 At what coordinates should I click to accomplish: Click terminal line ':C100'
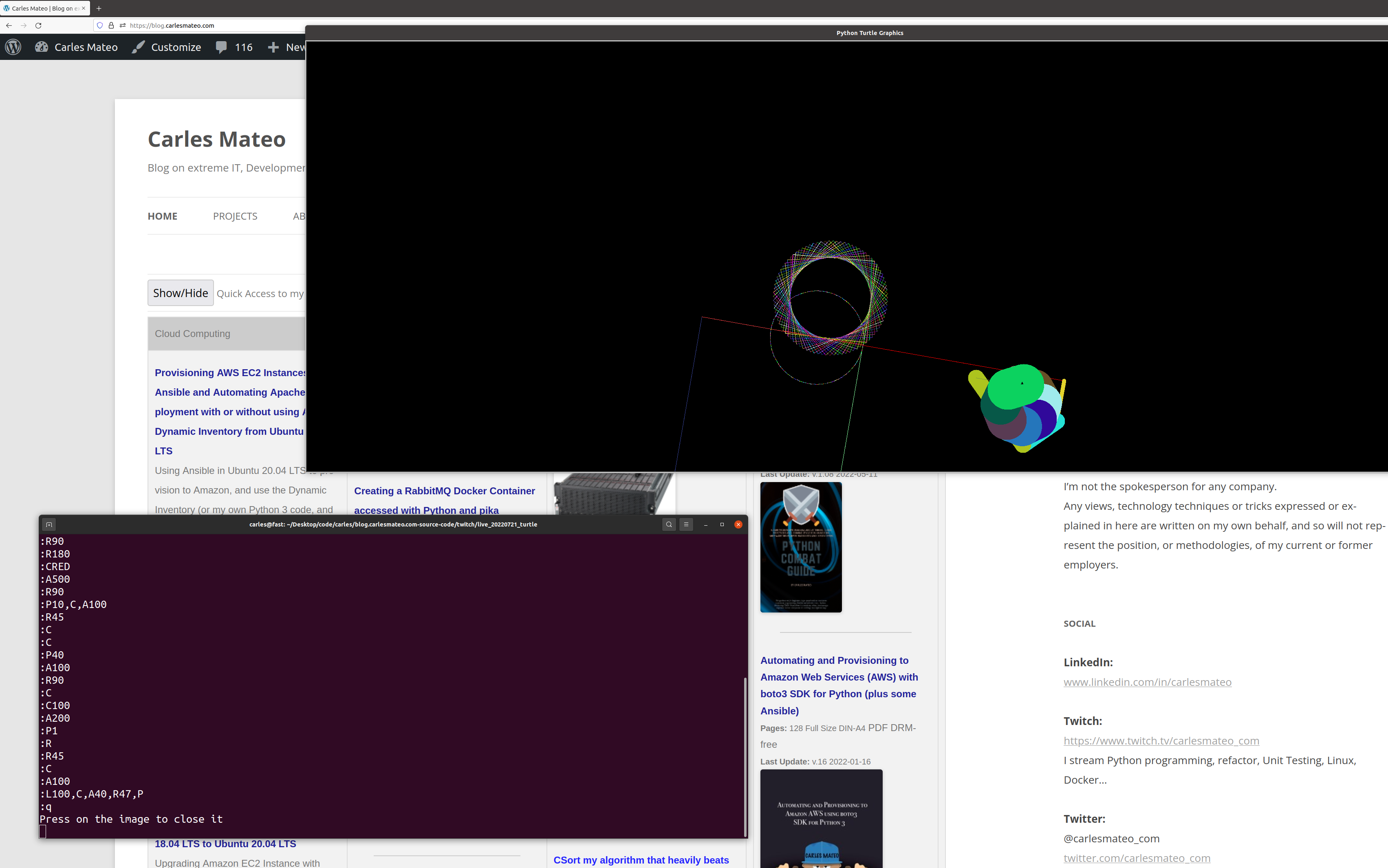tap(55, 705)
